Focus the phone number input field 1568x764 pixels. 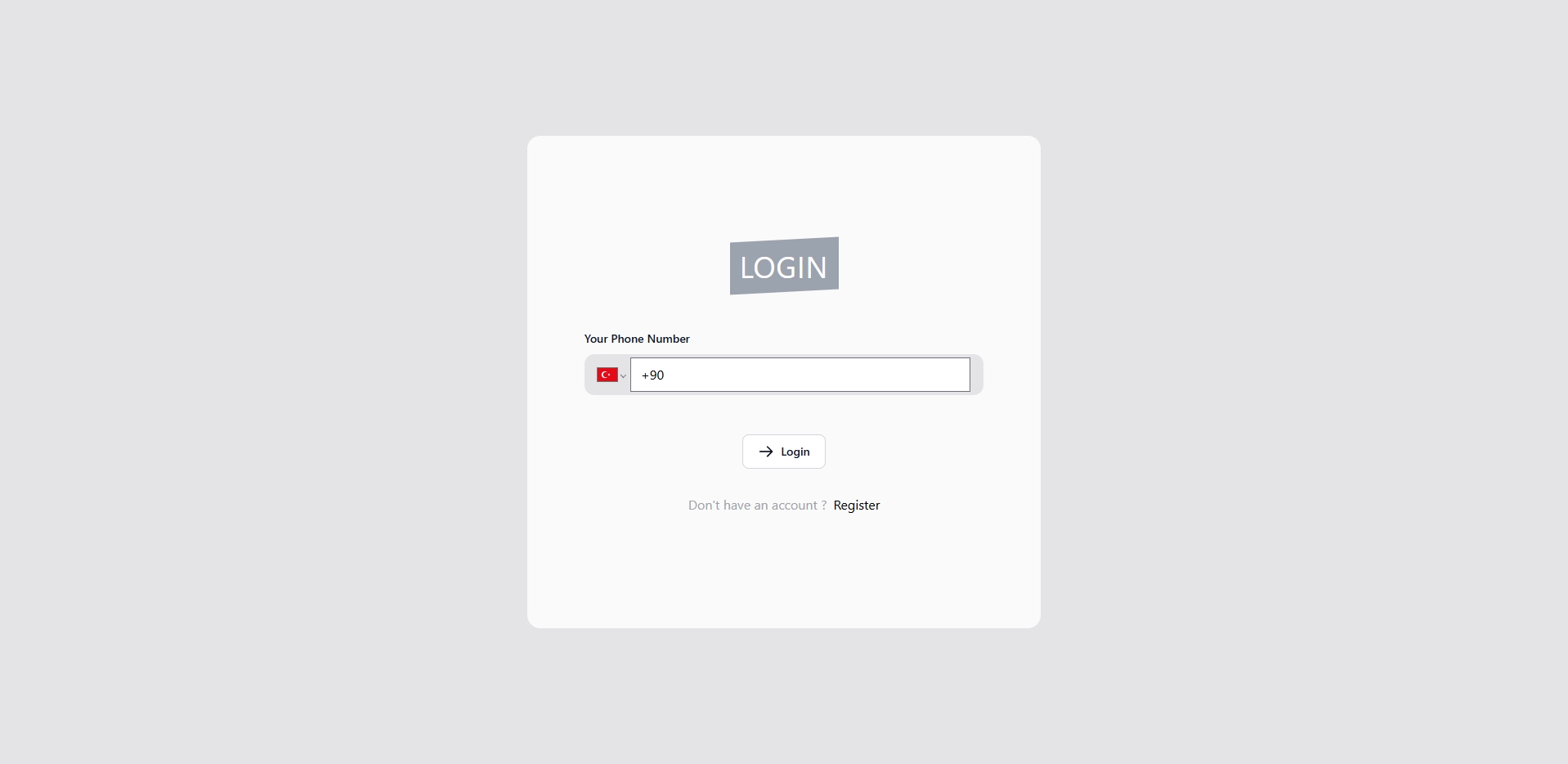click(x=800, y=375)
